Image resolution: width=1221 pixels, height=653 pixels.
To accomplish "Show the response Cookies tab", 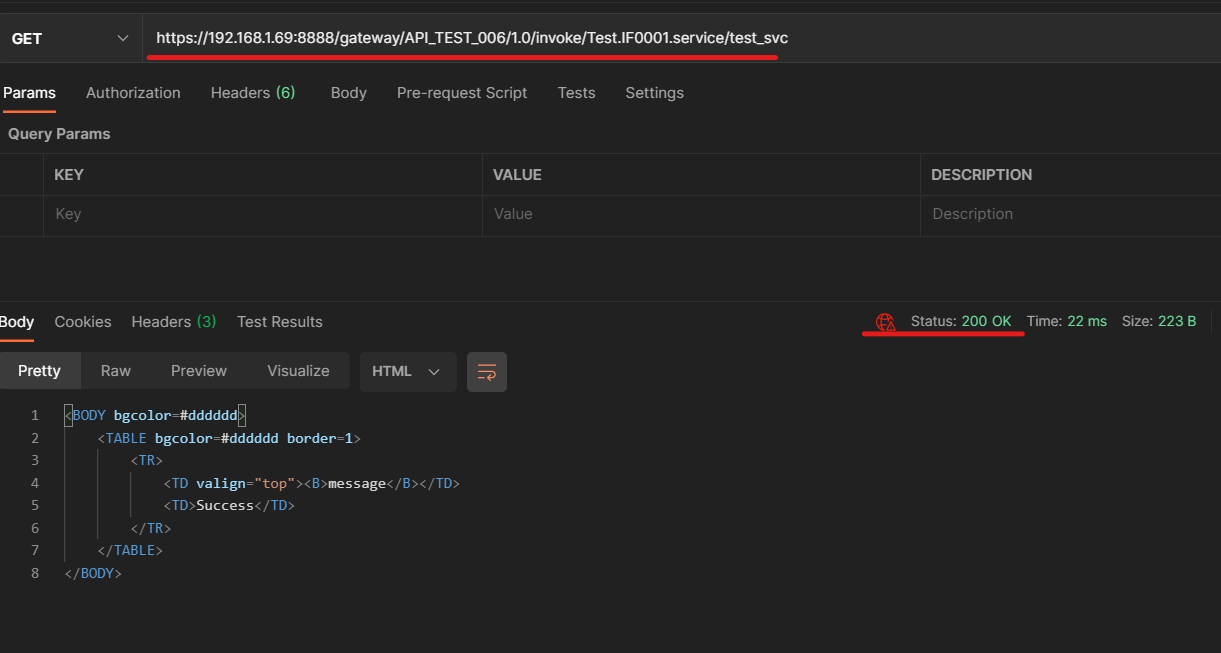I will click(83, 322).
